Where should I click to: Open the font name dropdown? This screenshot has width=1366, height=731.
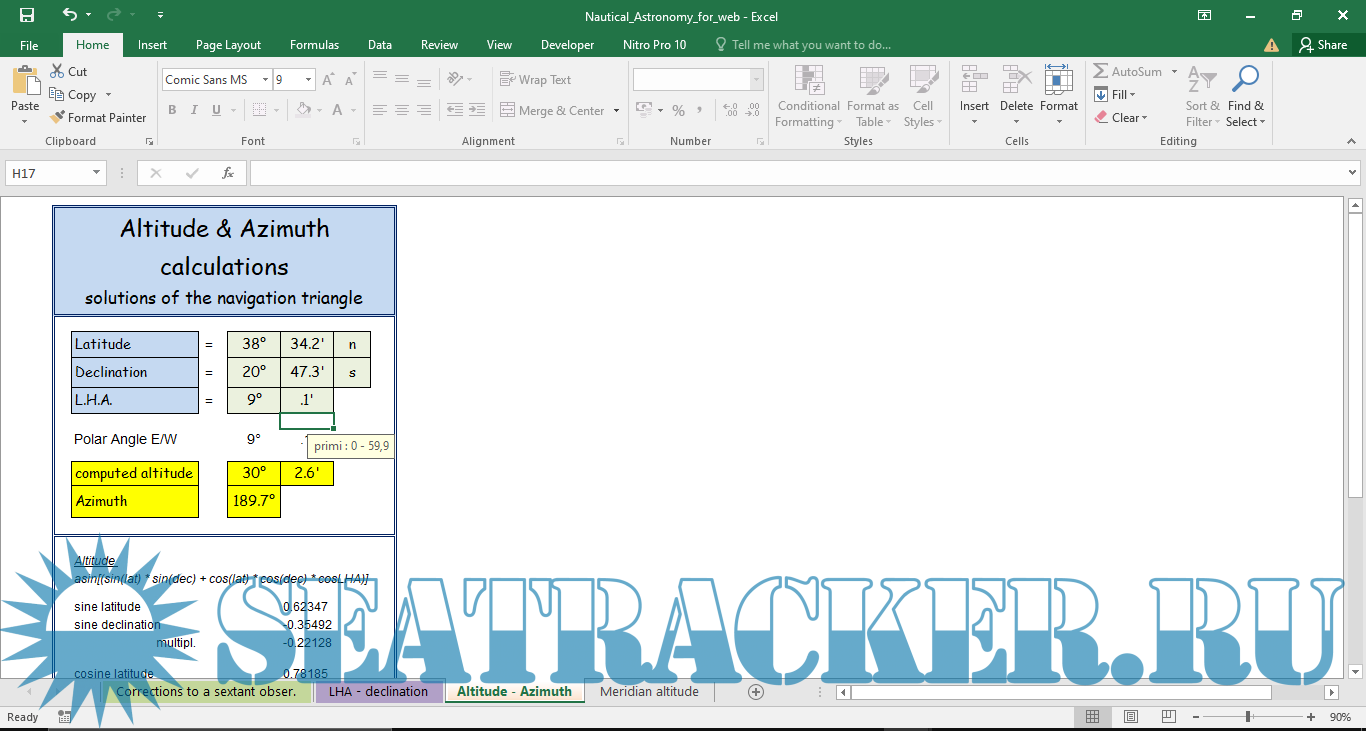point(265,80)
